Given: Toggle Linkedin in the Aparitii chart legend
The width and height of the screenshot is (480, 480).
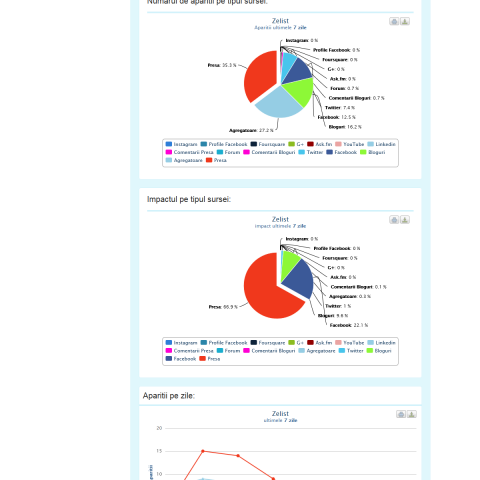Looking at the screenshot, I should (x=381, y=144).
